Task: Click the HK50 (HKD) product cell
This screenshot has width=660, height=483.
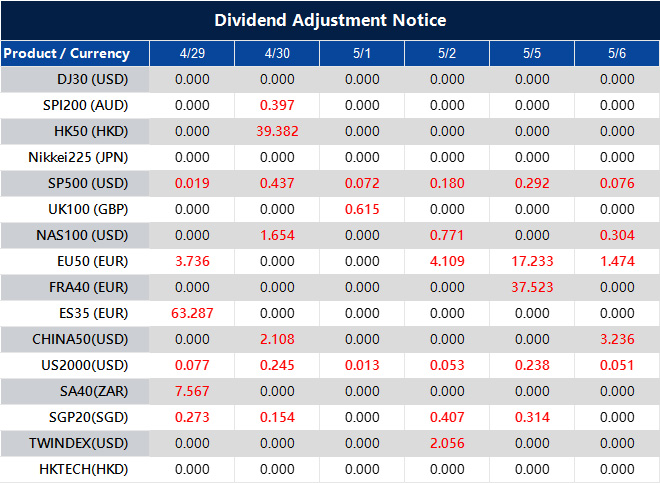Action: [x=92, y=131]
